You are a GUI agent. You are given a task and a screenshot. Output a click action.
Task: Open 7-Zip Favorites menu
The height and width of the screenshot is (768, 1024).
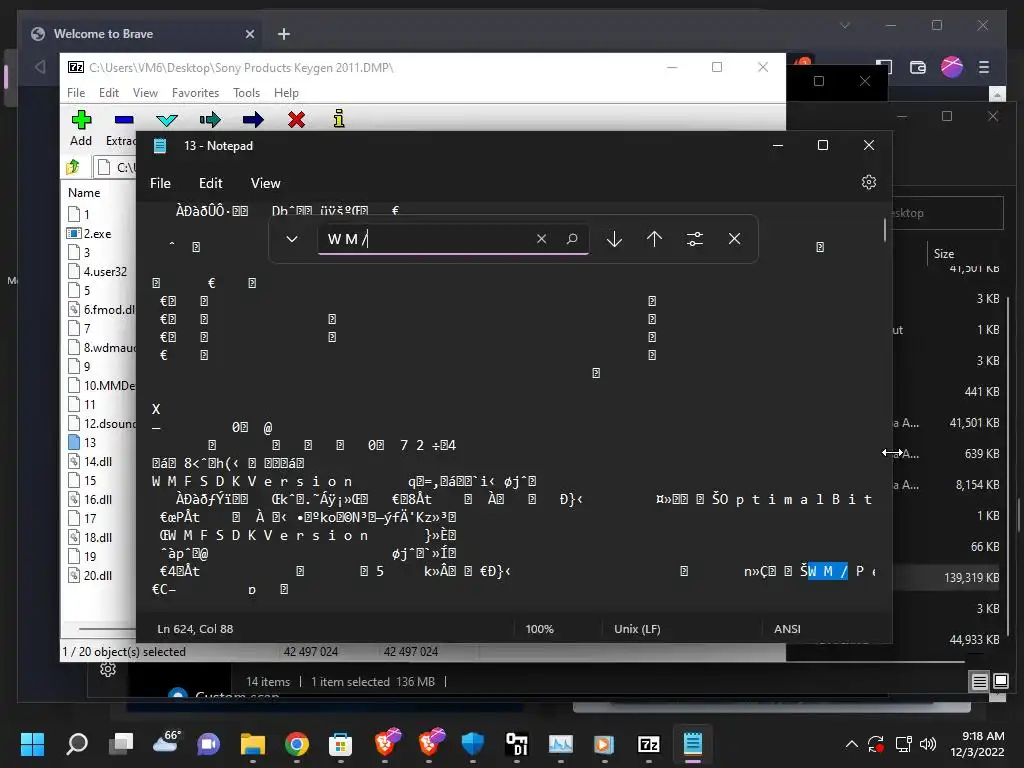coord(195,93)
